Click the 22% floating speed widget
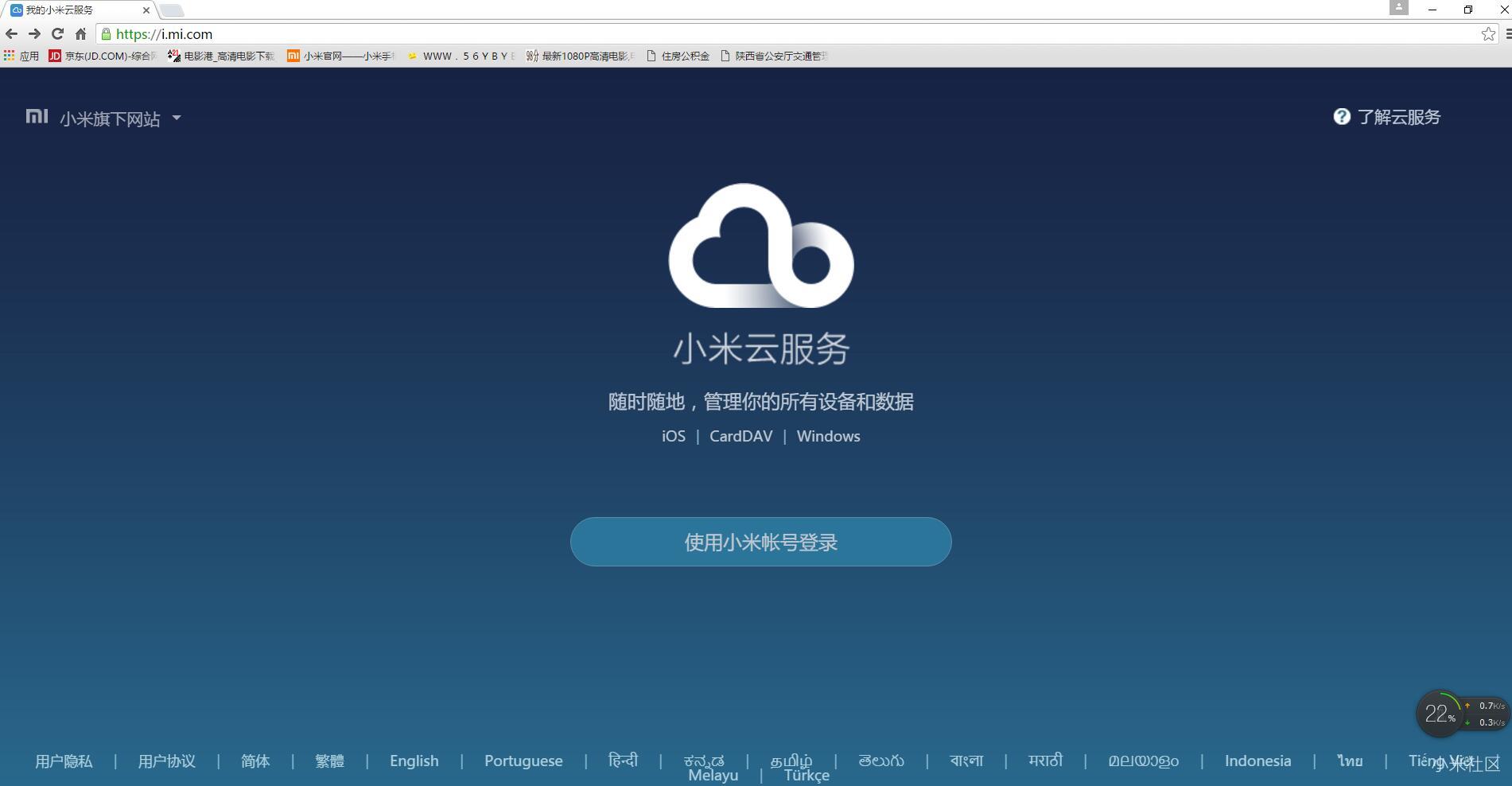 (x=1462, y=714)
